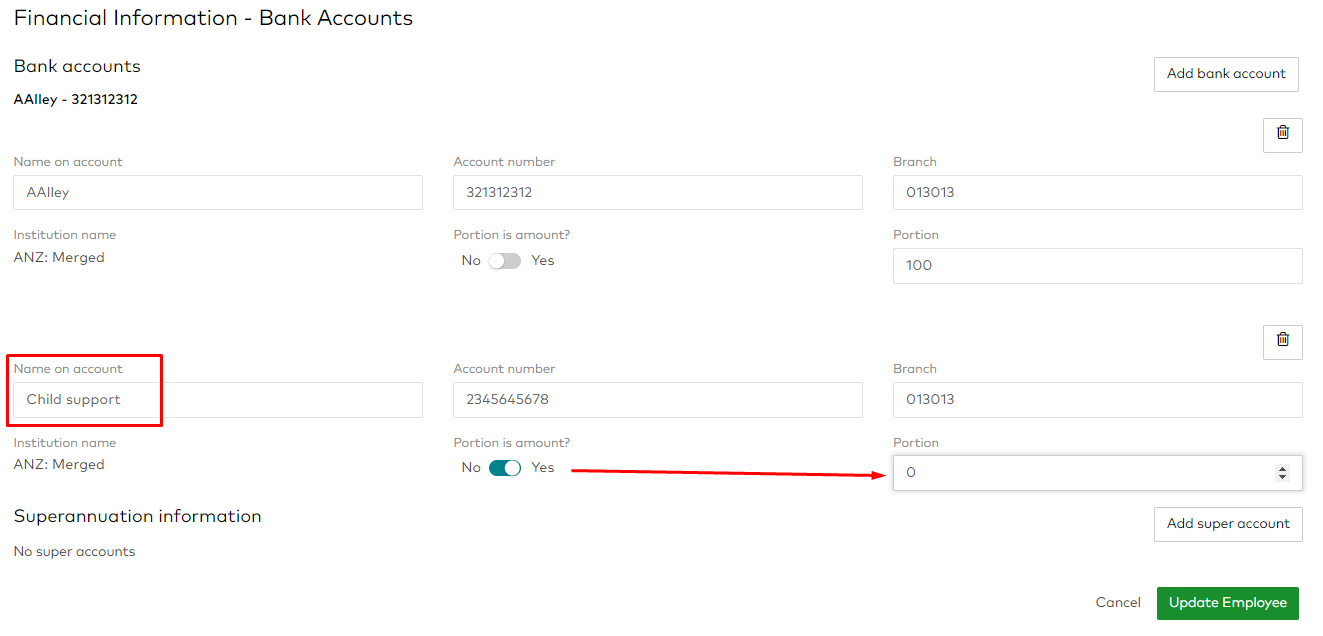Image resolution: width=1323 pixels, height=636 pixels.
Task: Focus the Child support account Branch field
Action: tap(1097, 400)
